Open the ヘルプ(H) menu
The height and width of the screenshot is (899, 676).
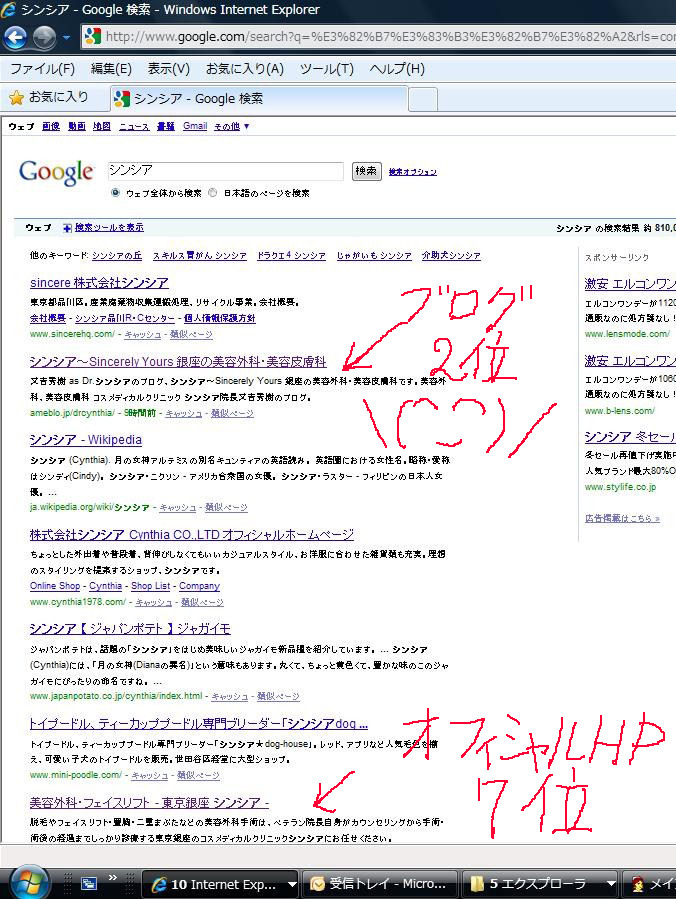[397, 69]
